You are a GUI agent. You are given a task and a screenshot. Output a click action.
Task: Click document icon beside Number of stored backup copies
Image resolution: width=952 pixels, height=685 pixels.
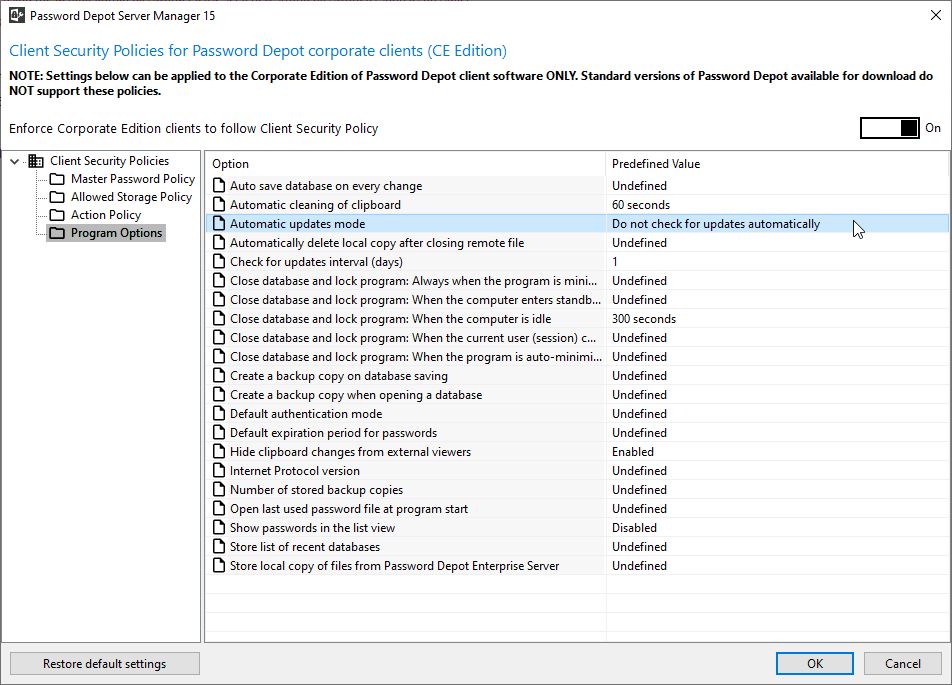tap(219, 489)
